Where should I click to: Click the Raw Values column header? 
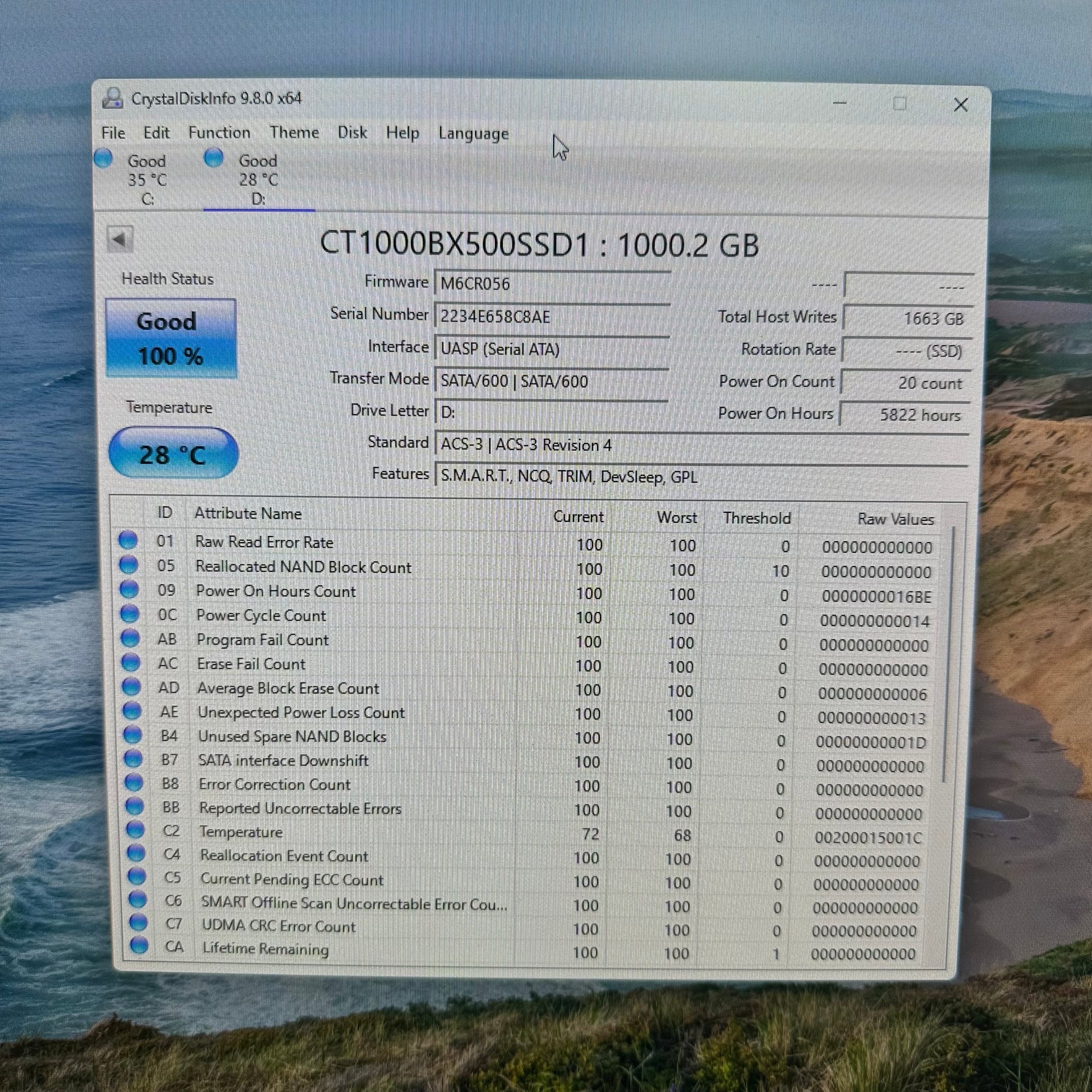895,519
